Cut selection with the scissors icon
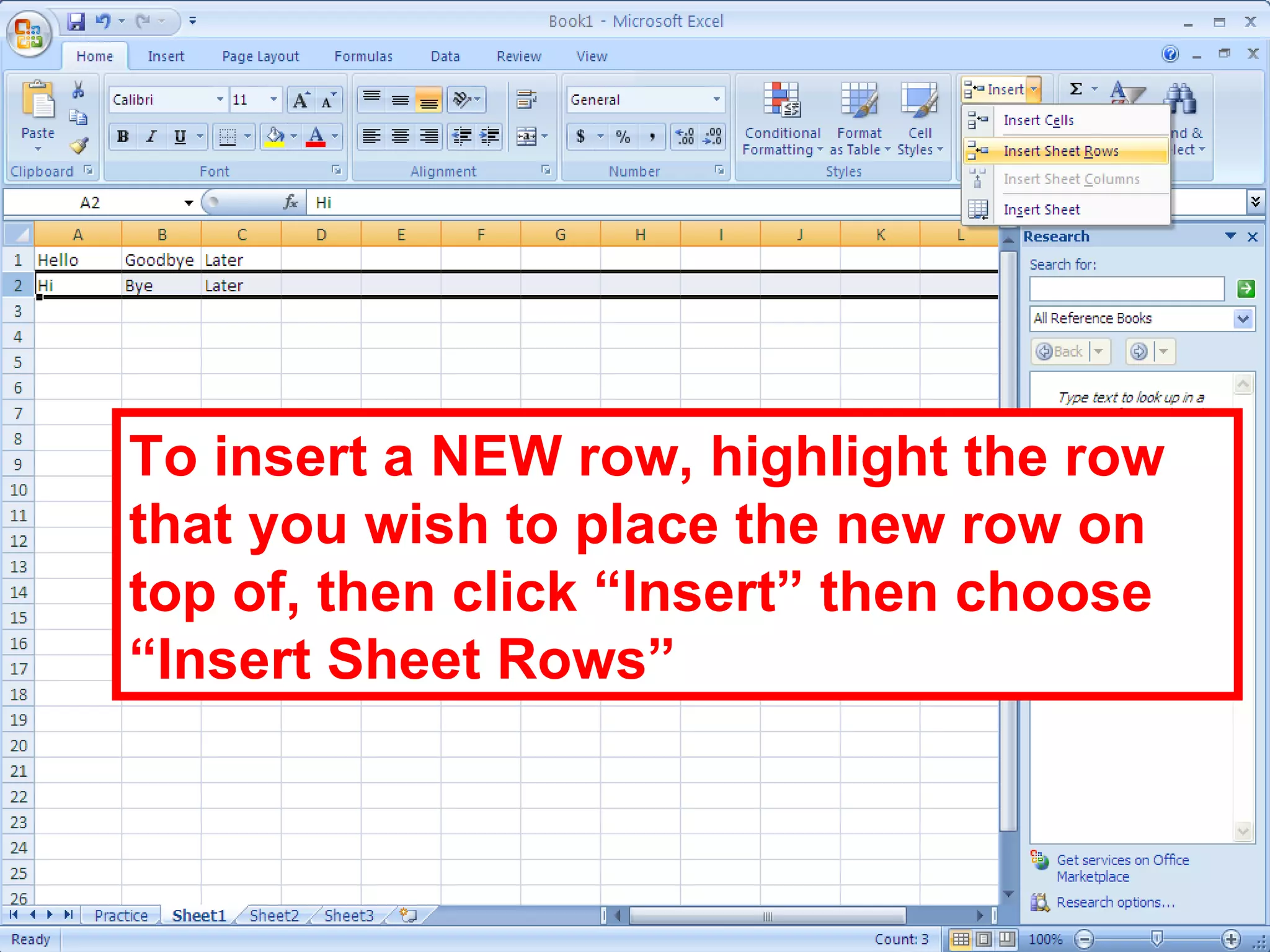Image resolution: width=1270 pixels, height=952 pixels. point(78,90)
